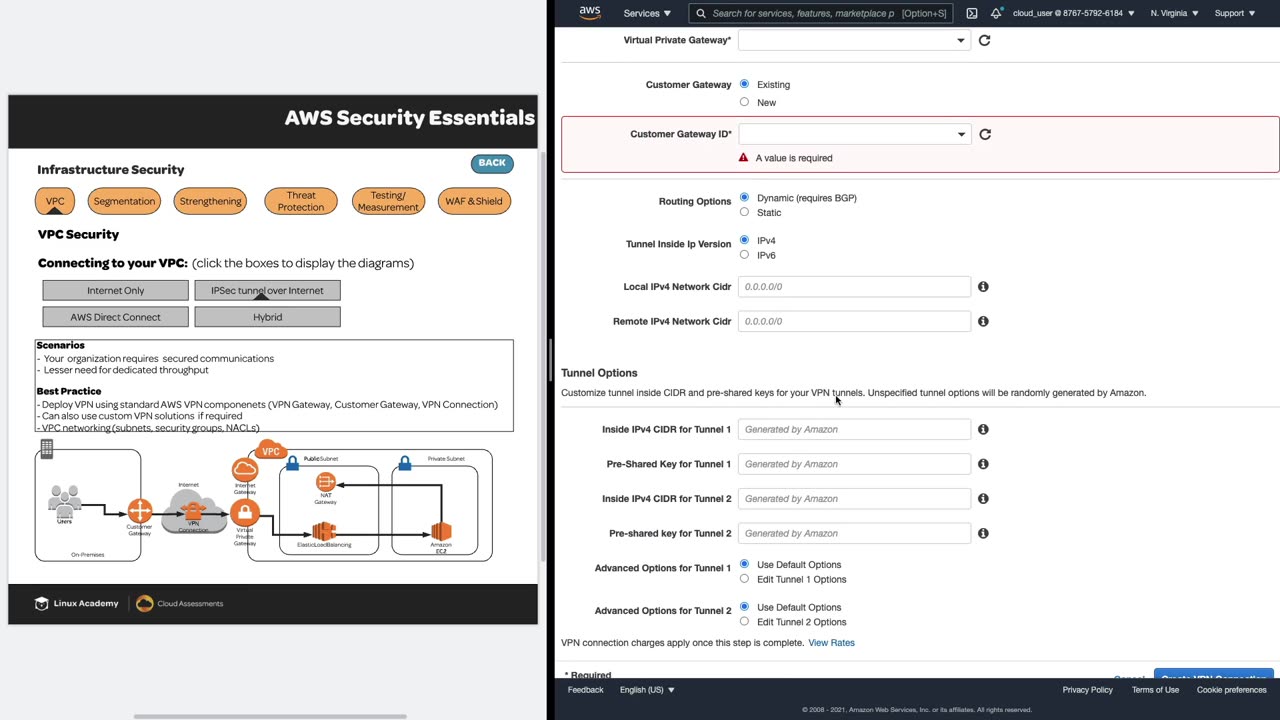The height and width of the screenshot is (720, 1280).
Task: Click the Cloud Assessments logo
Action: coord(180,604)
